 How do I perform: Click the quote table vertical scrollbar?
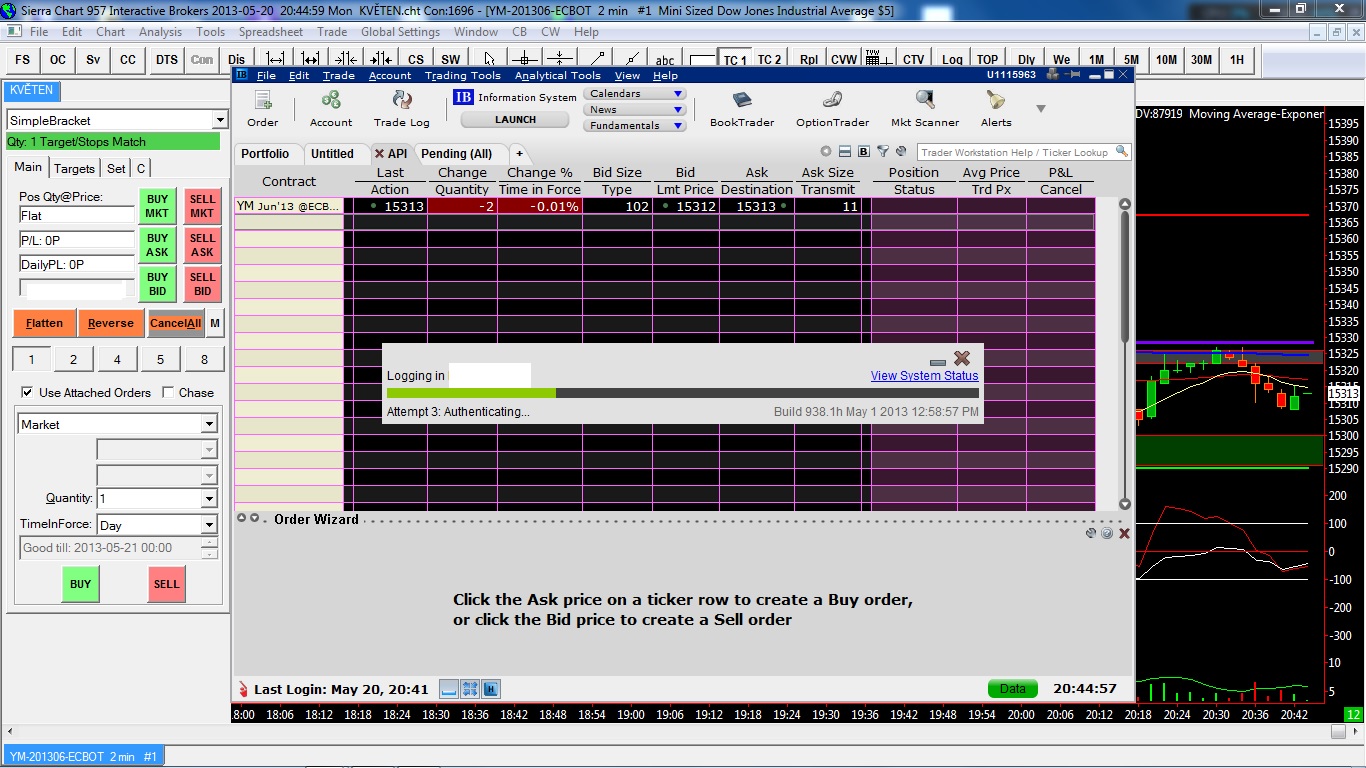tap(1125, 354)
